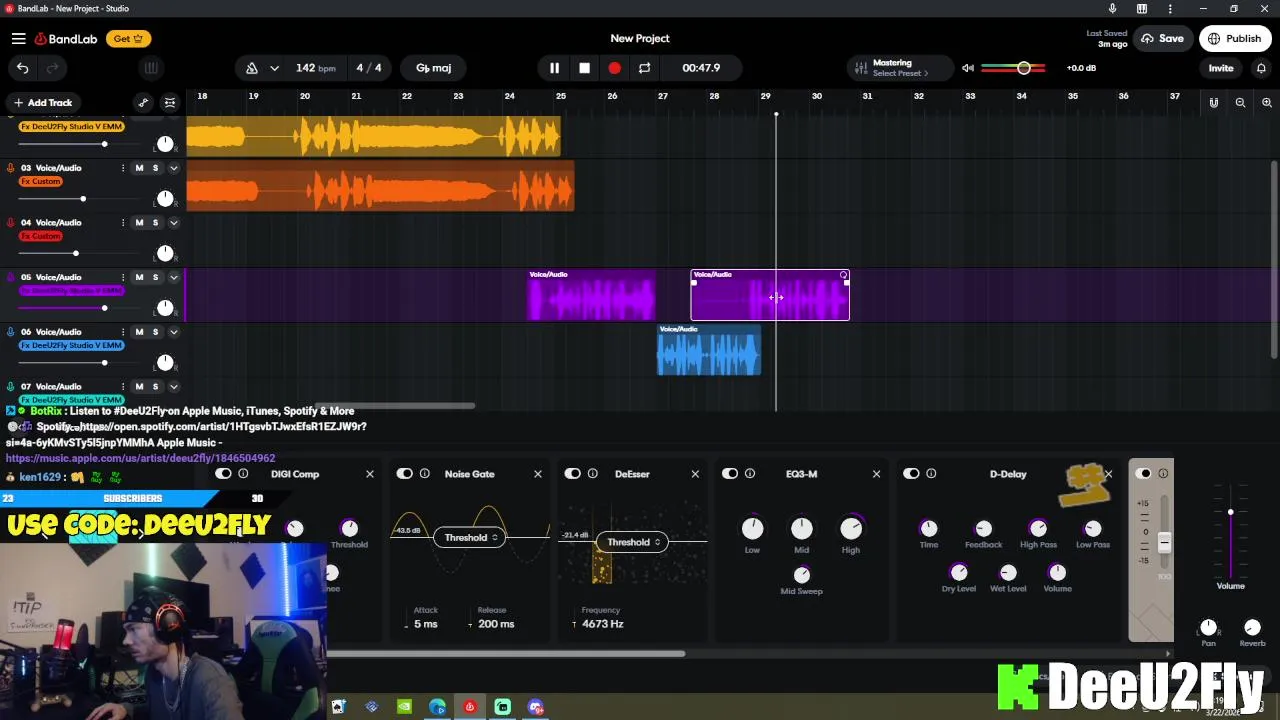Remove the EQ3-M effect
The width and height of the screenshot is (1280, 720).
click(876, 474)
